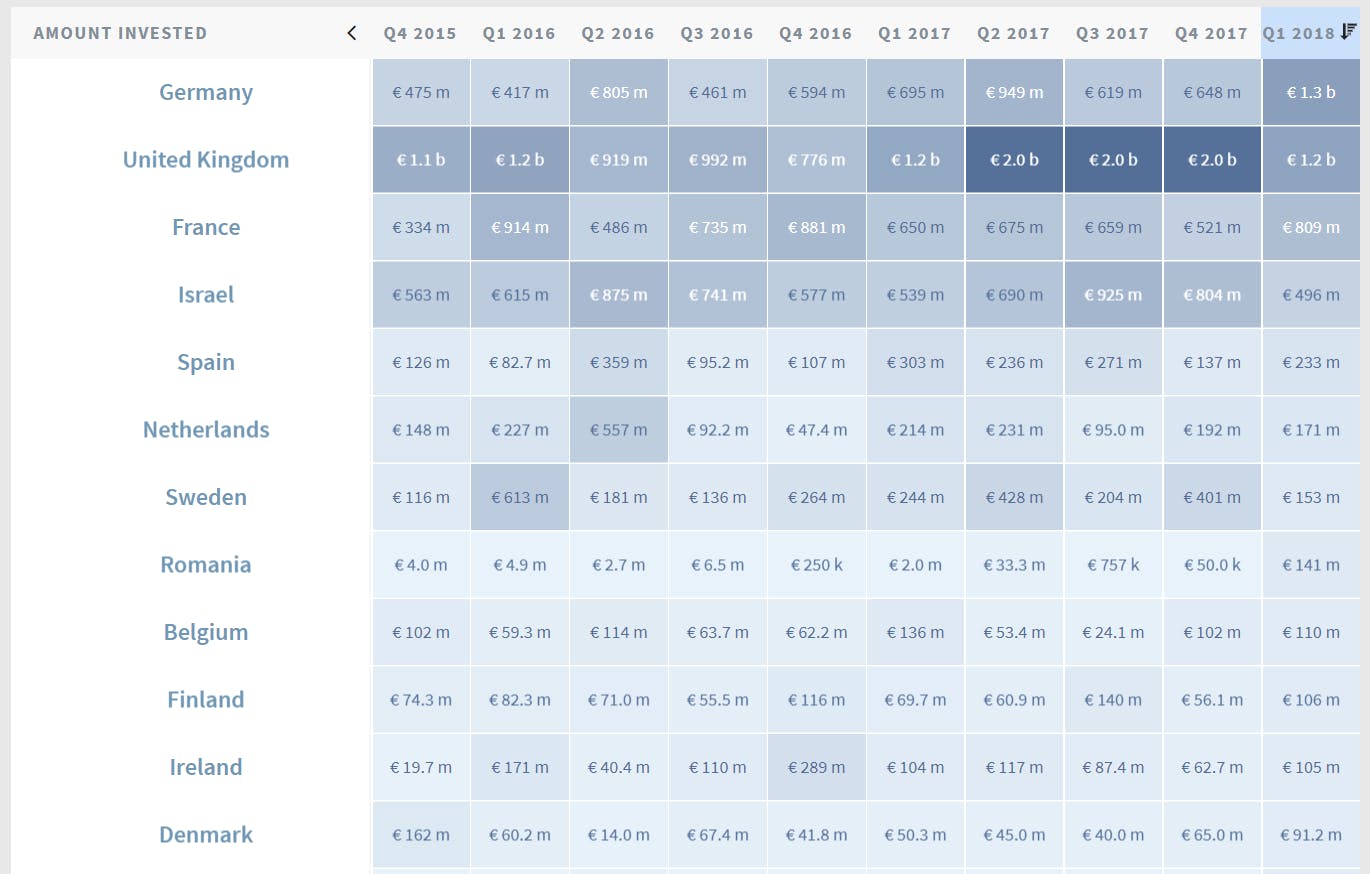Viewport: 1370px width, 874px height.
Task: Click Ireland's €289 m Q4 2016 cell
Action: point(816,767)
